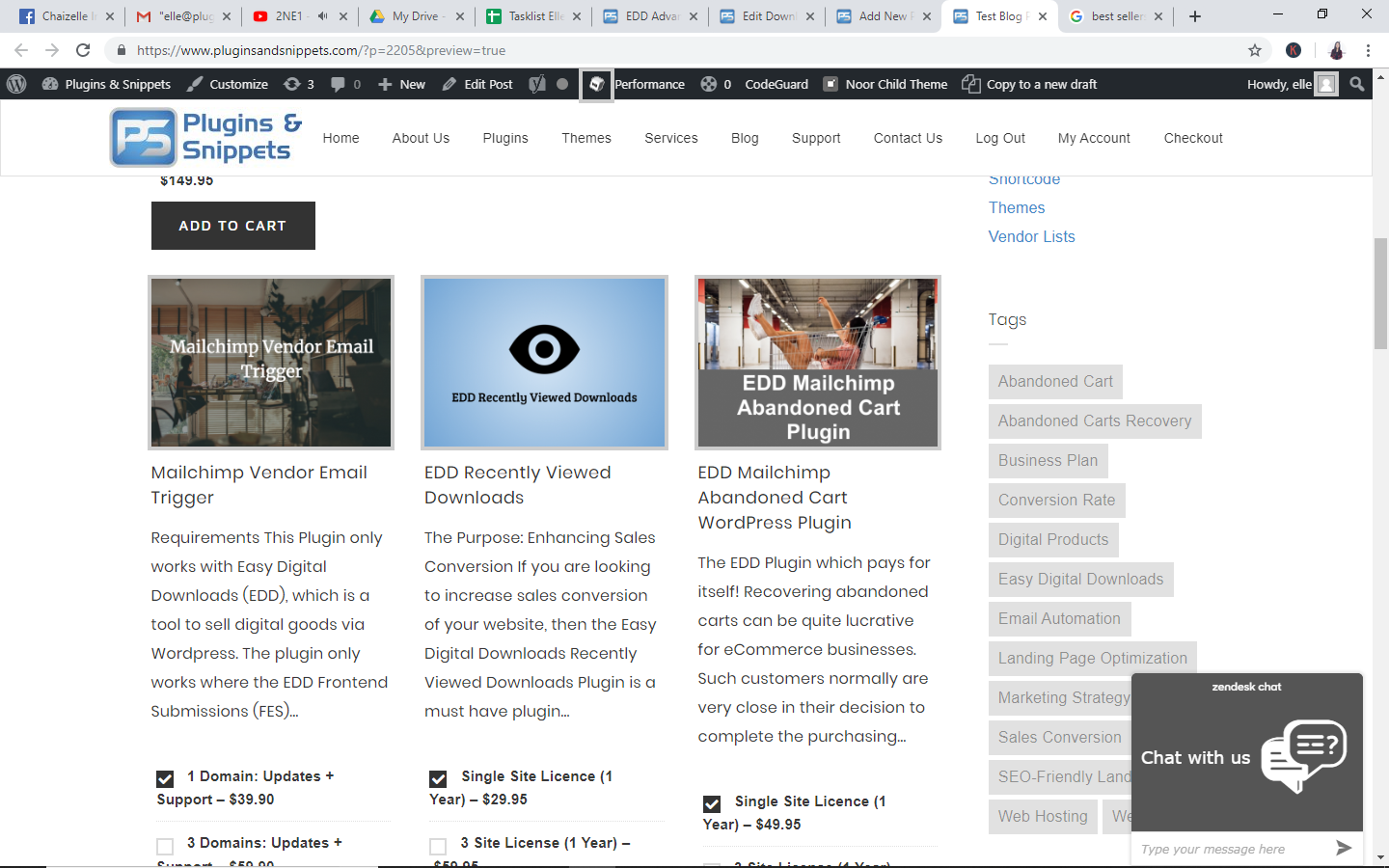The image size is (1389, 868).
Task: Toggle Single Site Licence $29.95 checkbox
Action: click(x=438, y=779)
